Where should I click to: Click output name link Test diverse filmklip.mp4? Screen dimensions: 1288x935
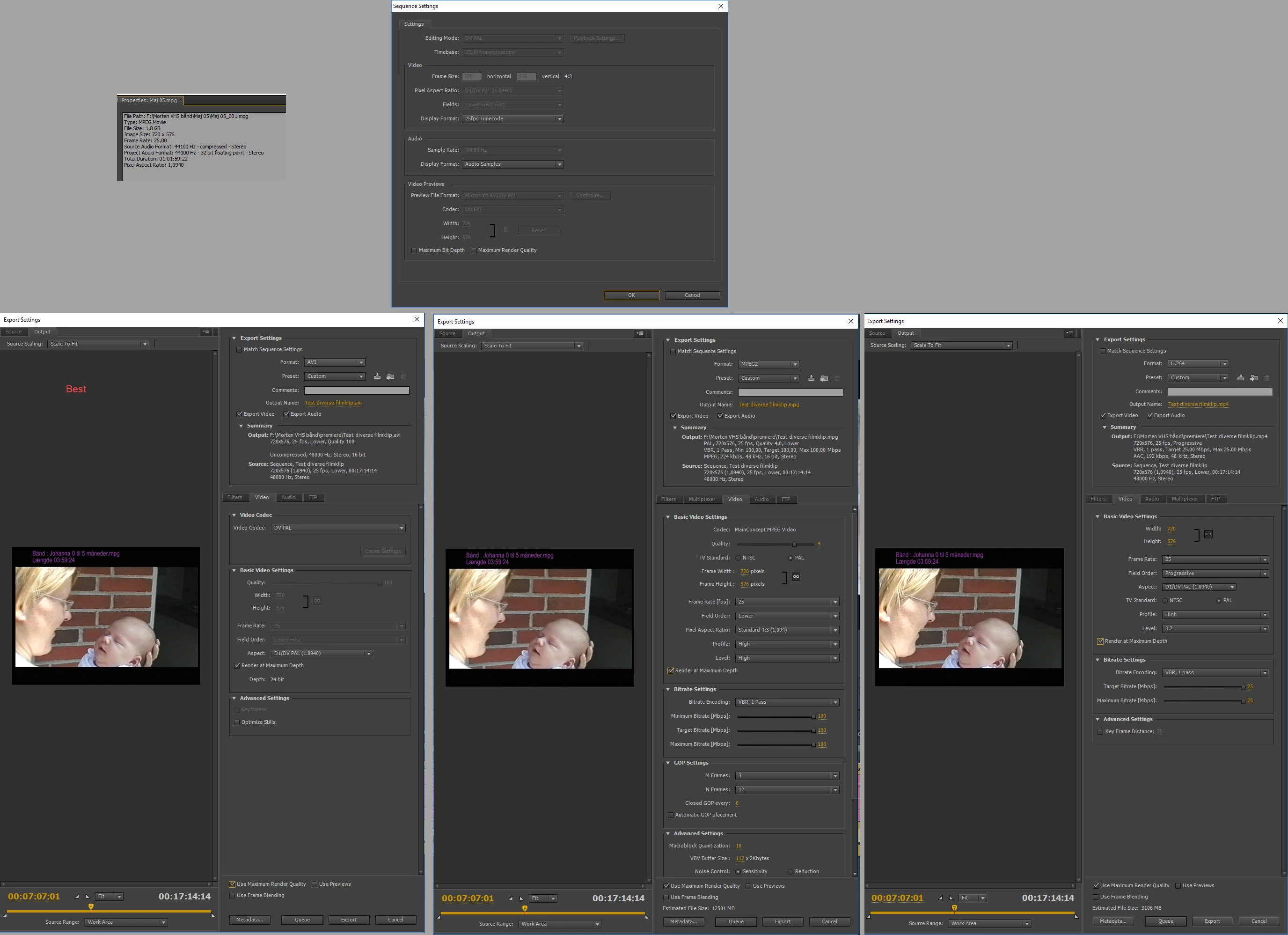pyautogui.click(x=1198, y=405)
